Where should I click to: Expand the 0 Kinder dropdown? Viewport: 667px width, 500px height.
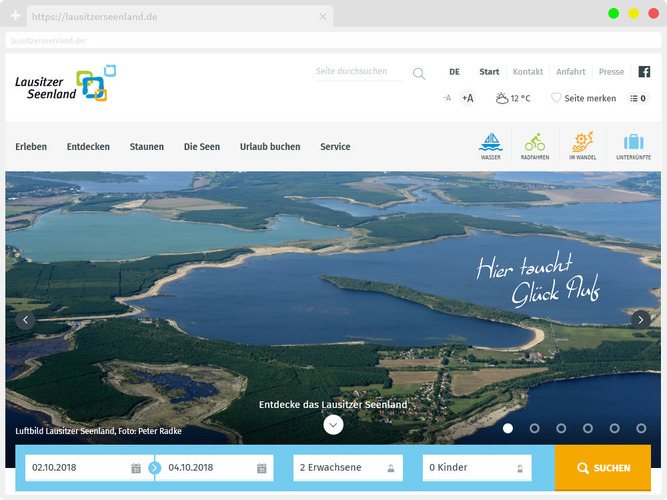click(x=476, y=468)
